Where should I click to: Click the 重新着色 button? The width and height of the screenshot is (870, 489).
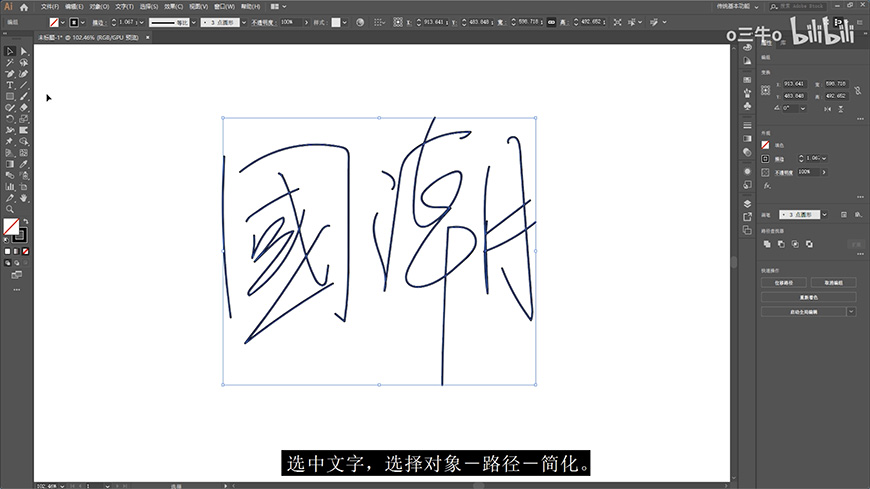click(809, 297)
